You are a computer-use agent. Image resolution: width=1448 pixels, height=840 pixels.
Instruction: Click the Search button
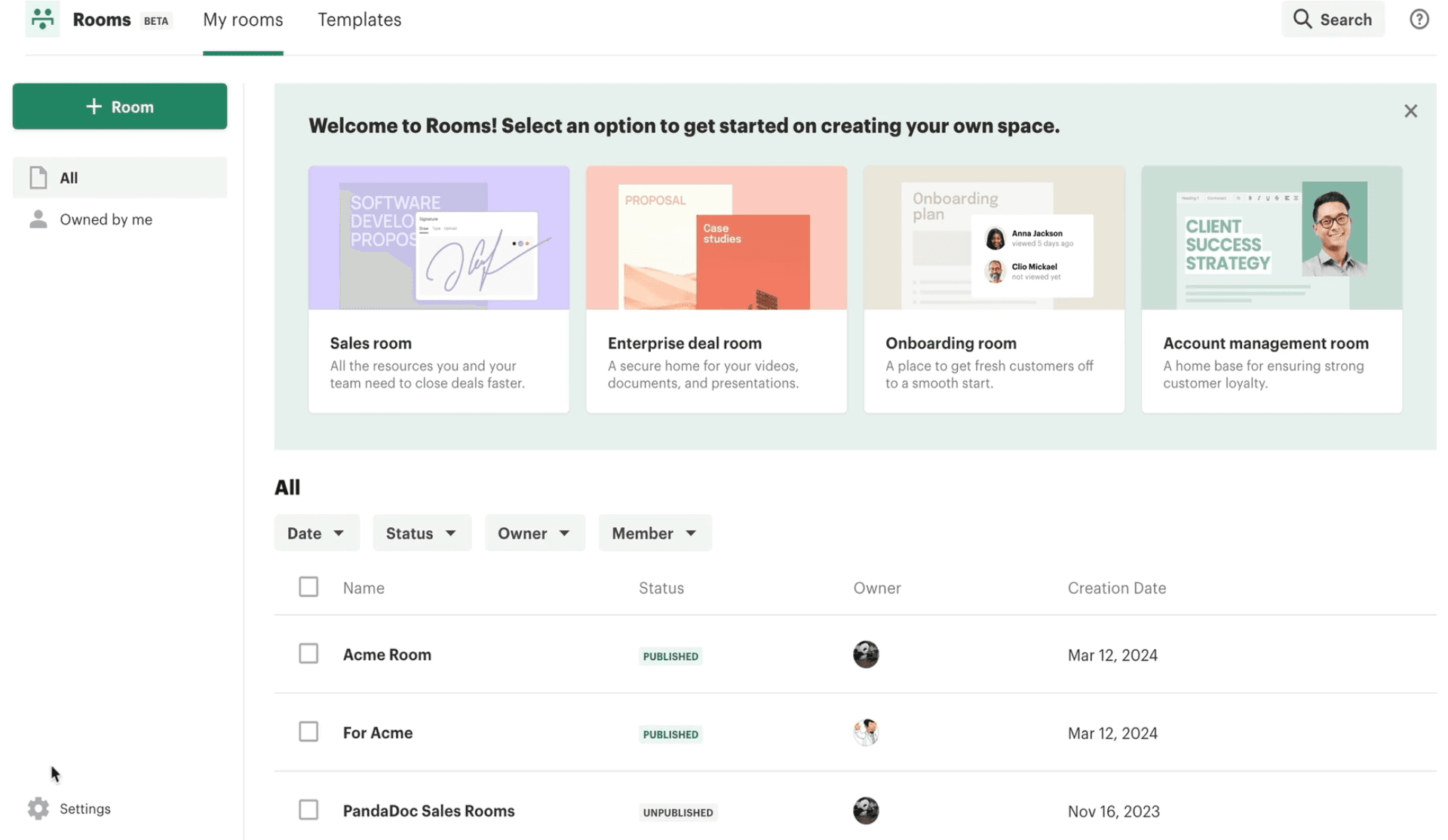pyautogui.click(x=1333, y=20)
